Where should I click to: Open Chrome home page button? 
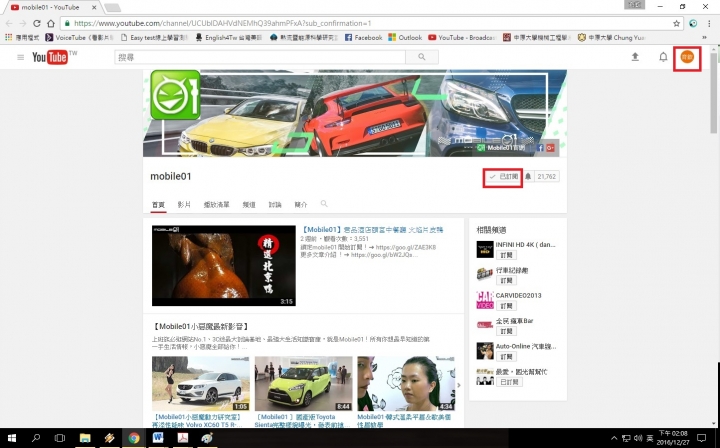point(51,23)
